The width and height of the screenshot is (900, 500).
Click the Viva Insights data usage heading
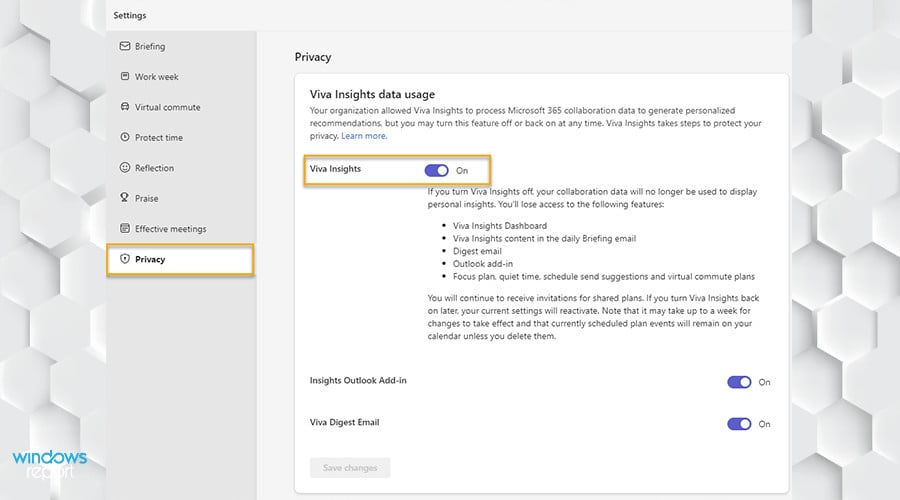point(372,94)
